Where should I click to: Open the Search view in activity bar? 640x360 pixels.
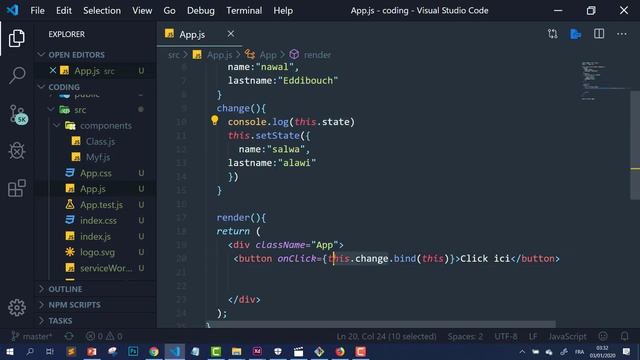pos(17,76)
